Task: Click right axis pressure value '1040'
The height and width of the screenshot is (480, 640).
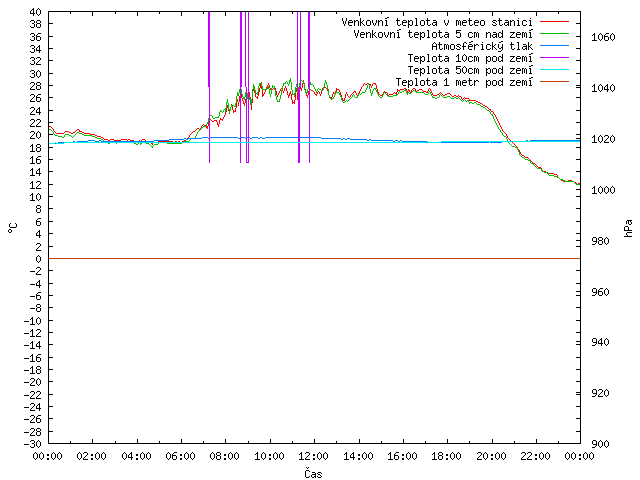Action: click(603, 88)
